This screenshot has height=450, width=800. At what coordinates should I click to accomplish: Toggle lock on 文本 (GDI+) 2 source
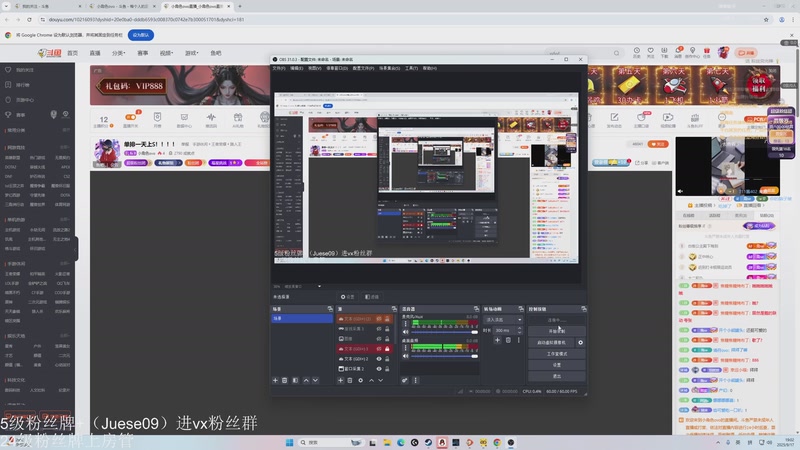pos(387,359)
